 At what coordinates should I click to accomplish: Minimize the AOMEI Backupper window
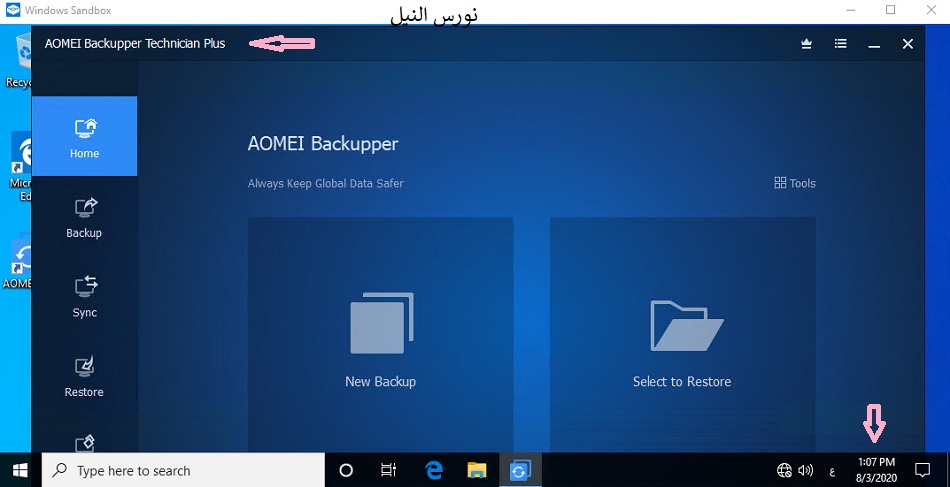coord(874,44)
